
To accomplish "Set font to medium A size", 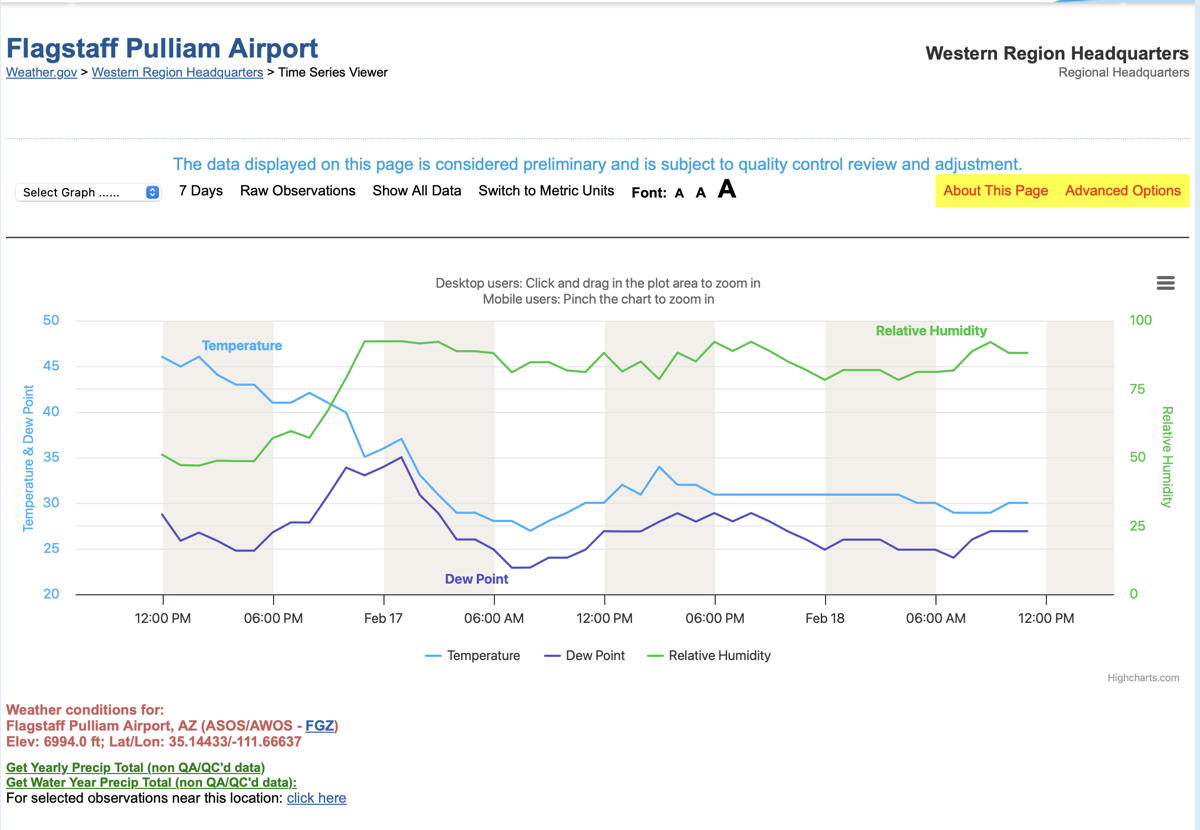I will pyautogui.click(x=701, y=192).
